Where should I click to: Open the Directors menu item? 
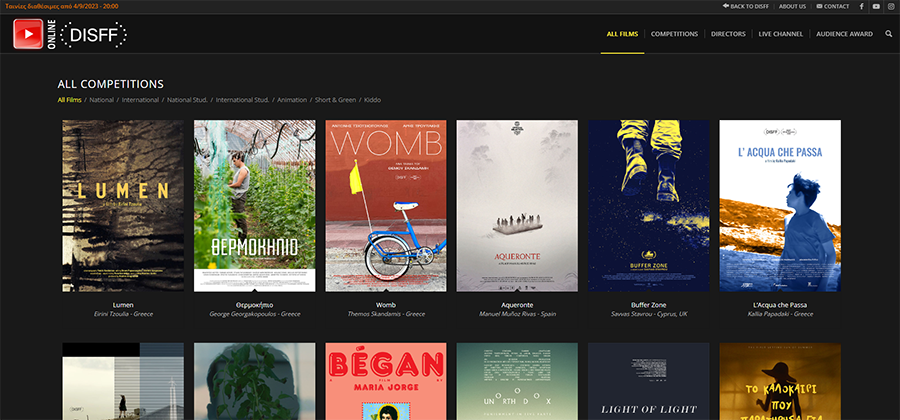coord(728,34)
